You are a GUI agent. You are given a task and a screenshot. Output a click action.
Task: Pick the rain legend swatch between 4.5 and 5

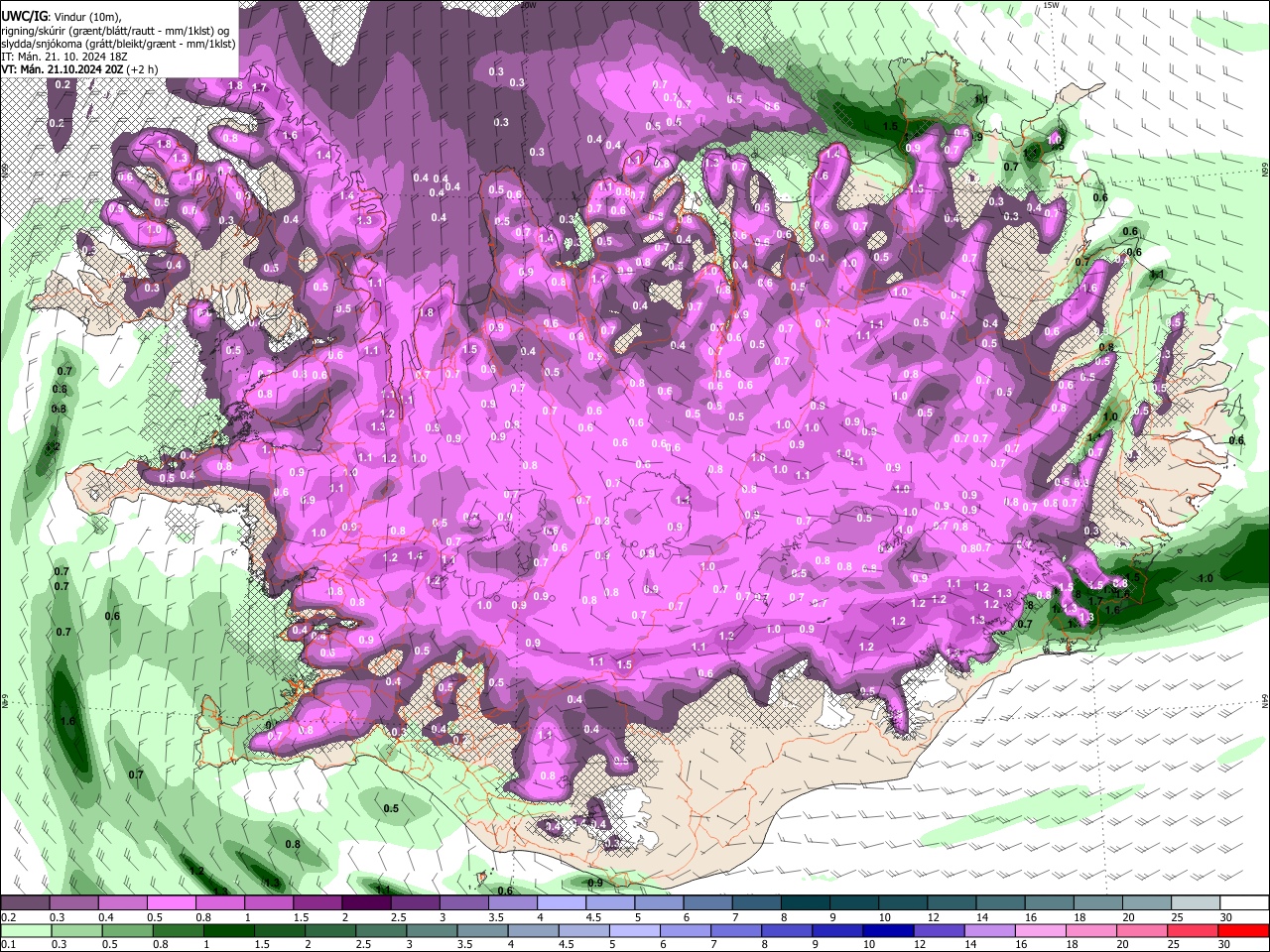pyautogui.click(x=585, y=930)
